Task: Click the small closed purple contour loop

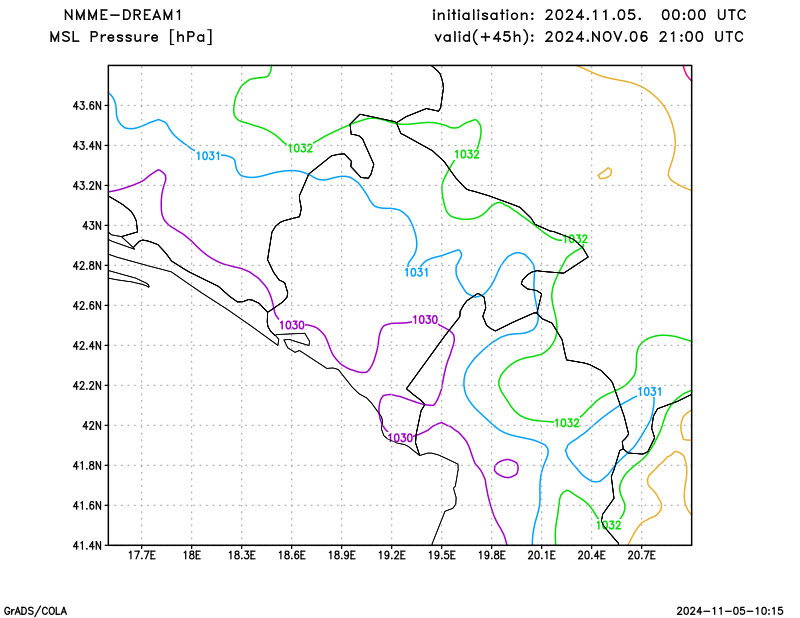Action: point(507,468)
